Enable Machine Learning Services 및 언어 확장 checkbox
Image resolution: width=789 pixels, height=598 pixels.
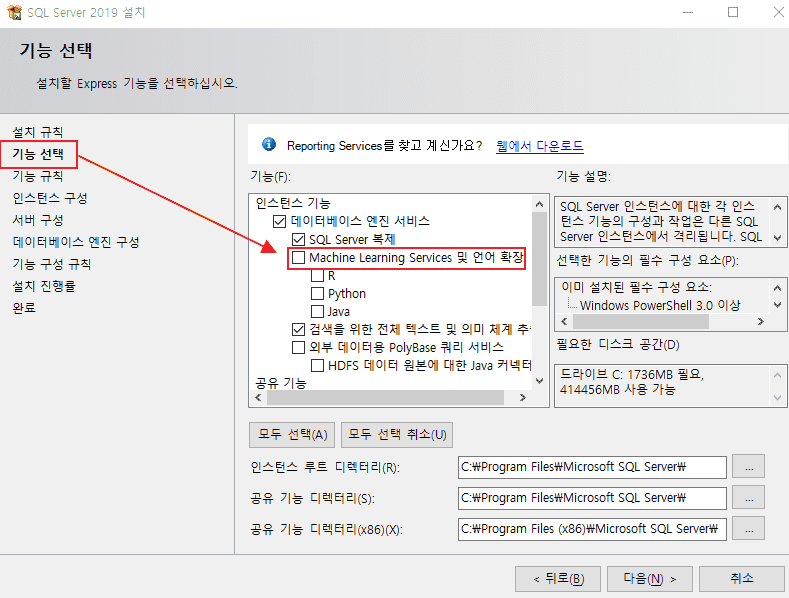point(298,258)
